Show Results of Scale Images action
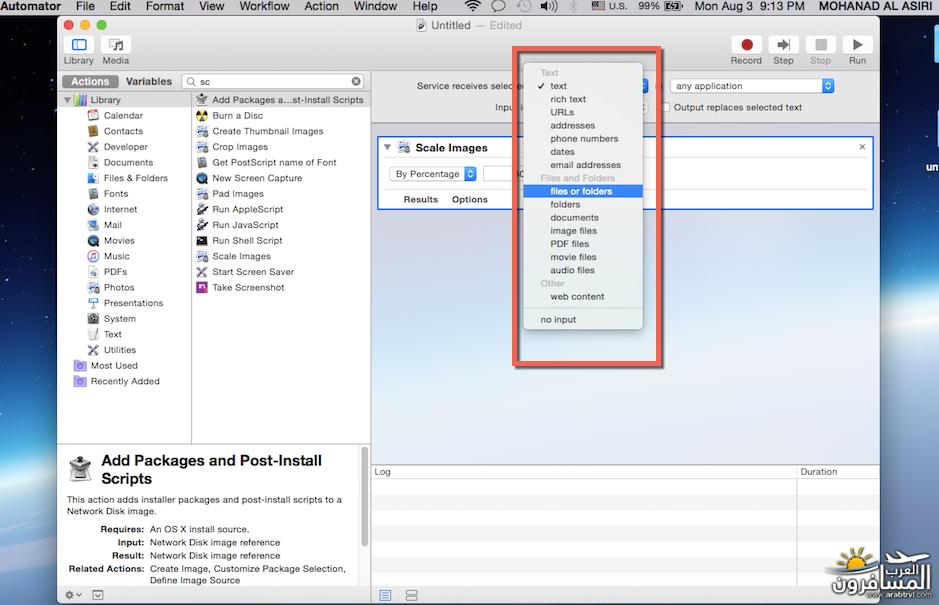939x605 pixels. pos(420,199)
